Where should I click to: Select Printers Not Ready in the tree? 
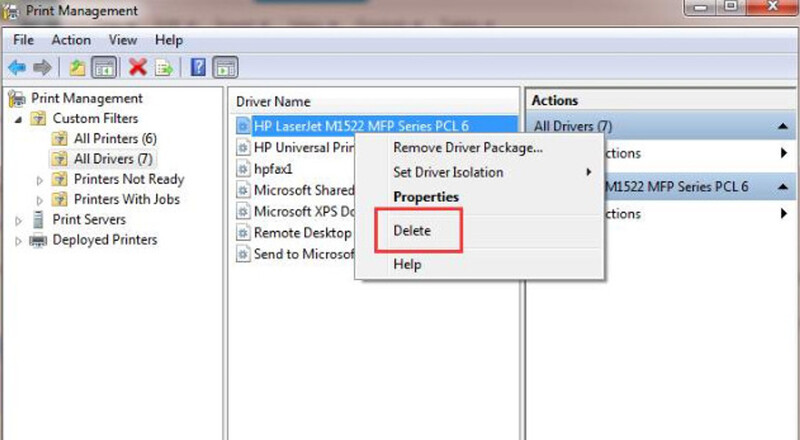pyautogui.click(x=129, y=179)
